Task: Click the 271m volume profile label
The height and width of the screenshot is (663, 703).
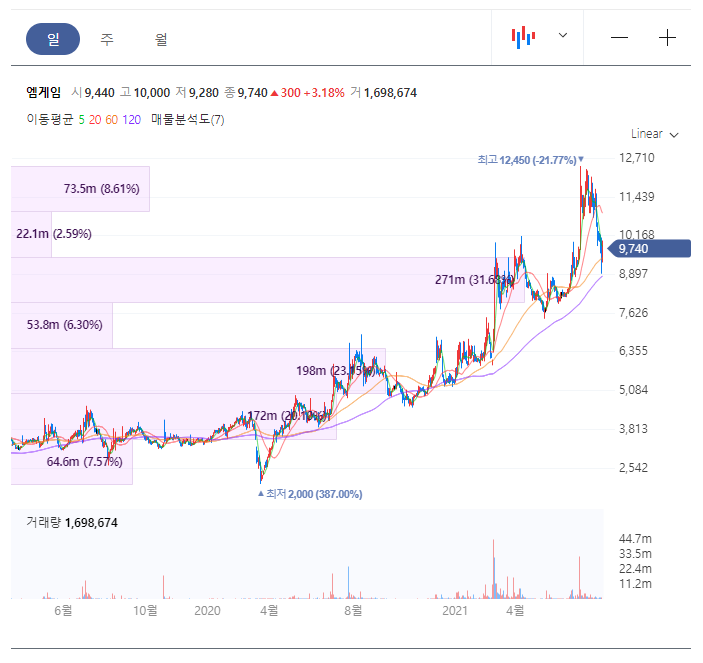Action: (x=473, y=280)
